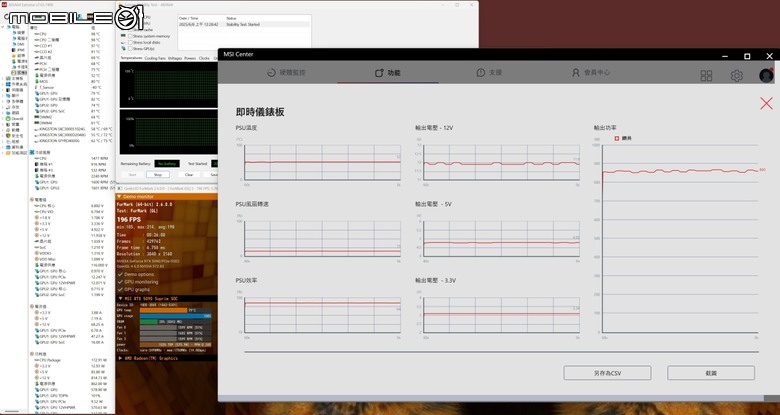Switch to Cooling Fans tab in stability test

click(155, 58)
